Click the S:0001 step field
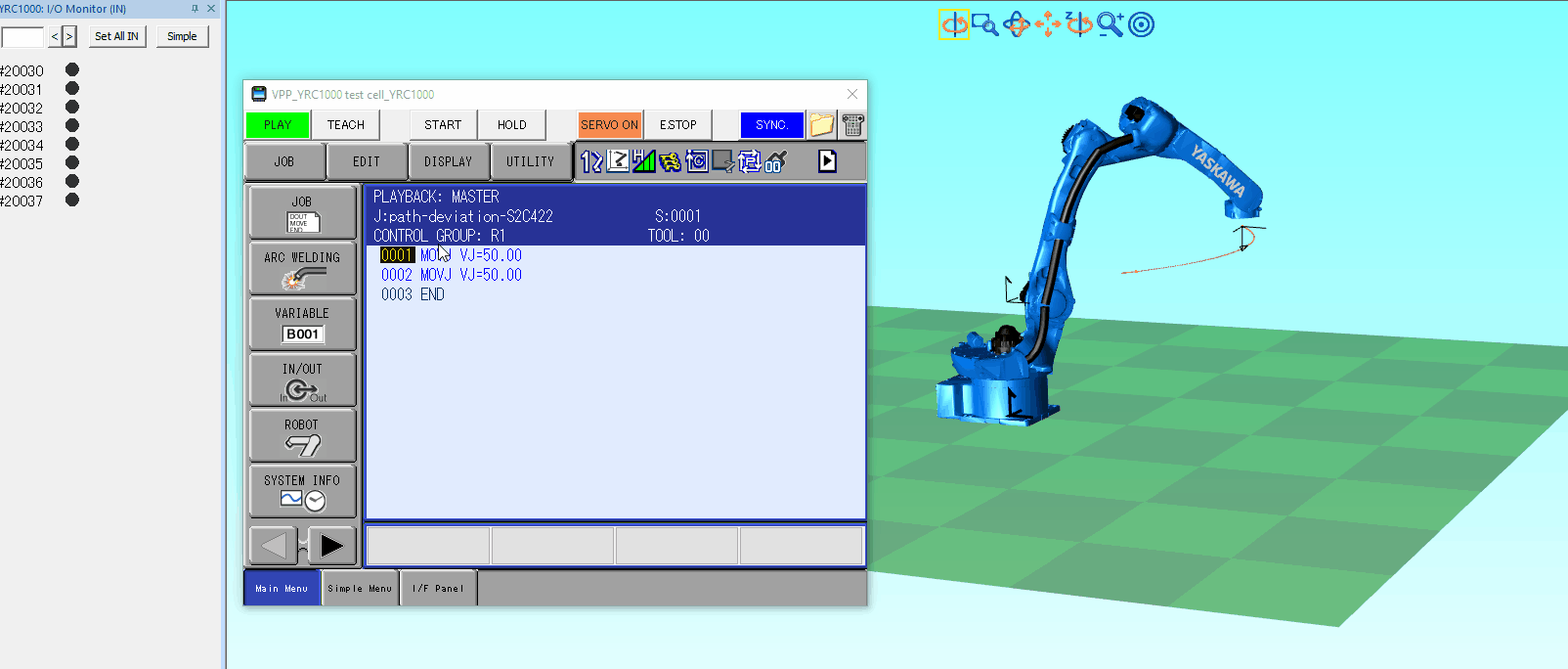 coord(678,216)
